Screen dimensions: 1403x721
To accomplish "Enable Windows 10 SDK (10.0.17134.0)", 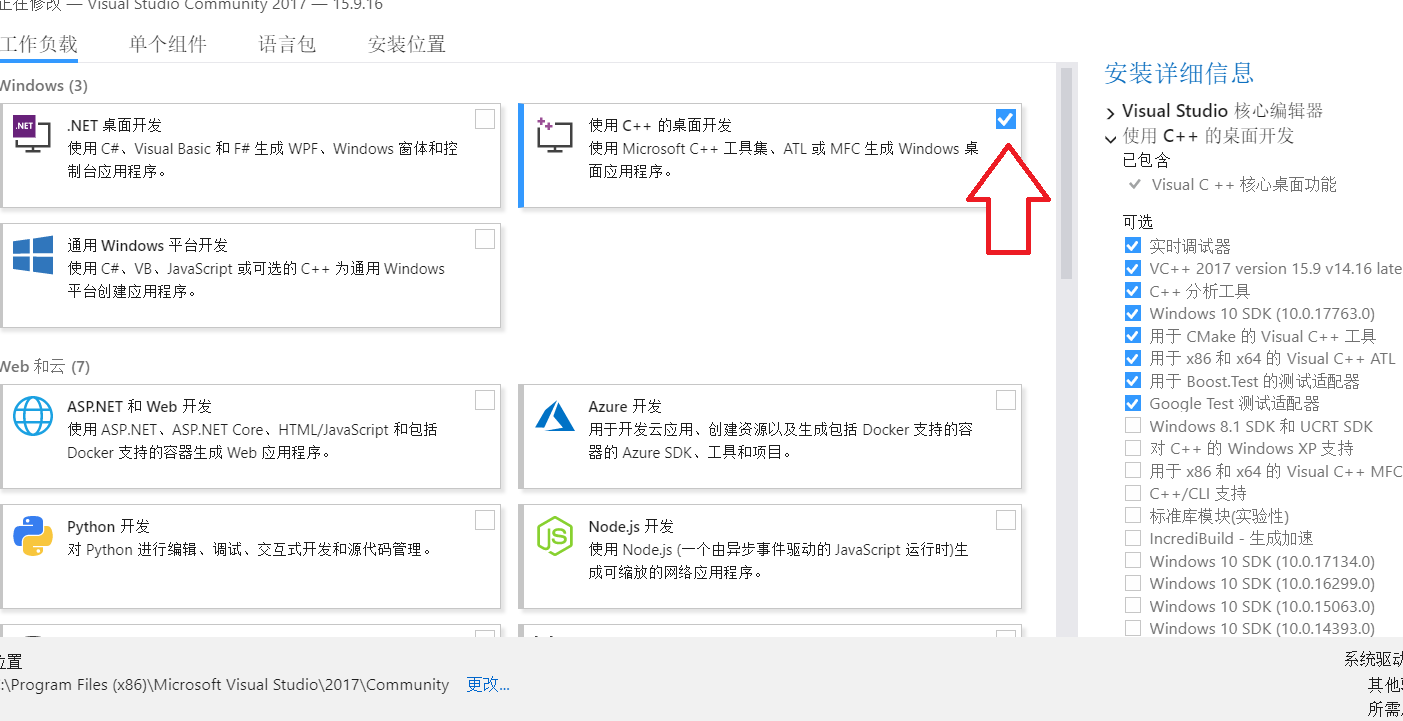I will (x=1133, y=561).
